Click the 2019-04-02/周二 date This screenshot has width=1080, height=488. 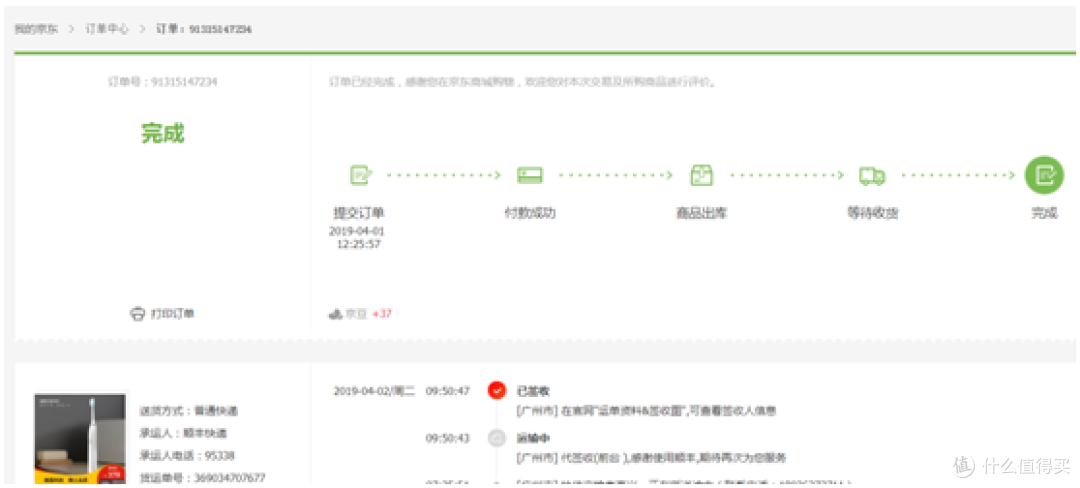(x=375, y=391)
